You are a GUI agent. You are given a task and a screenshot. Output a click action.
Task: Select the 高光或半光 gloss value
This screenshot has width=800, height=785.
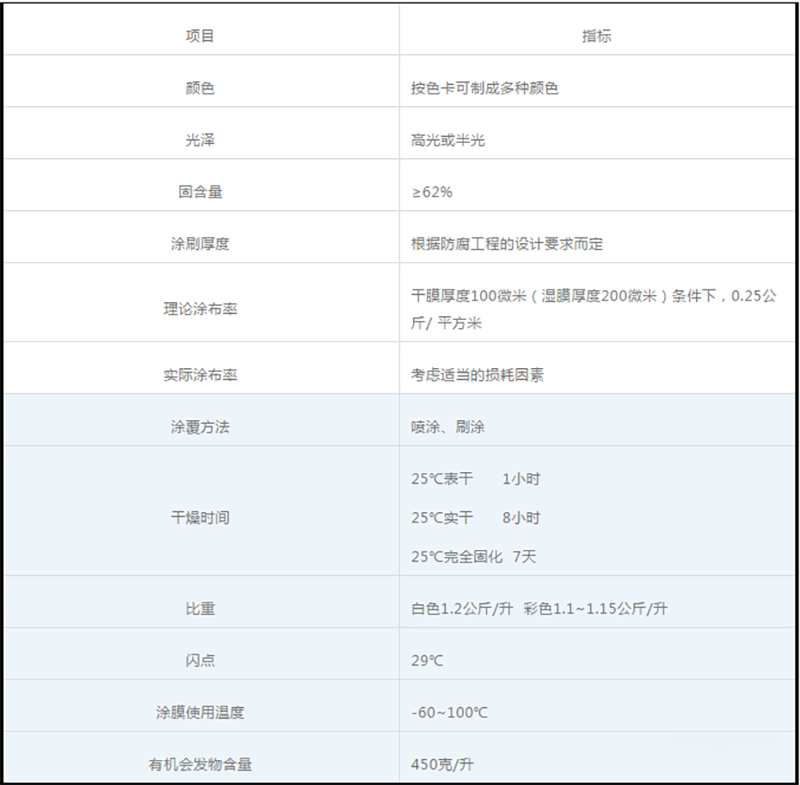pos(447,140)
